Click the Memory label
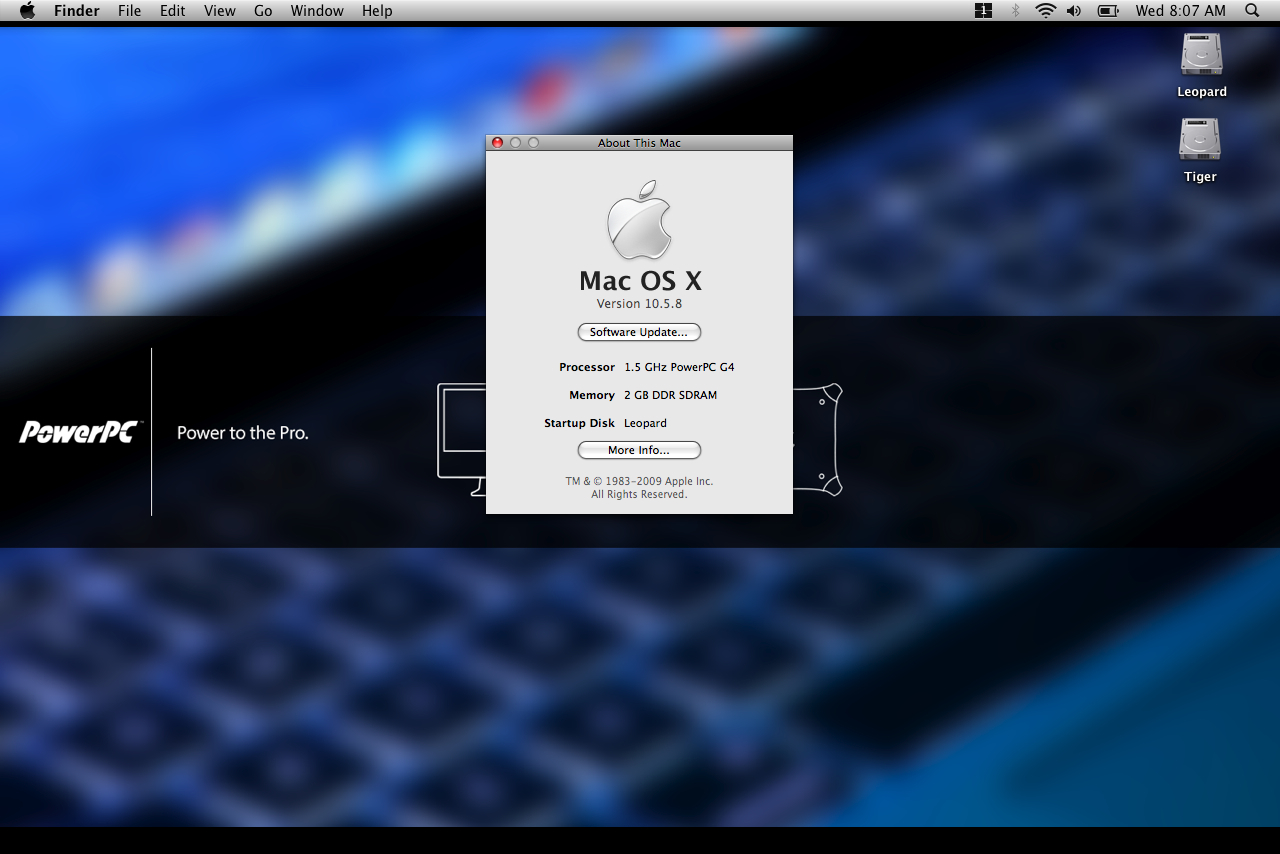Viewport: 1280px width, 854px height. tap(592, 395)
